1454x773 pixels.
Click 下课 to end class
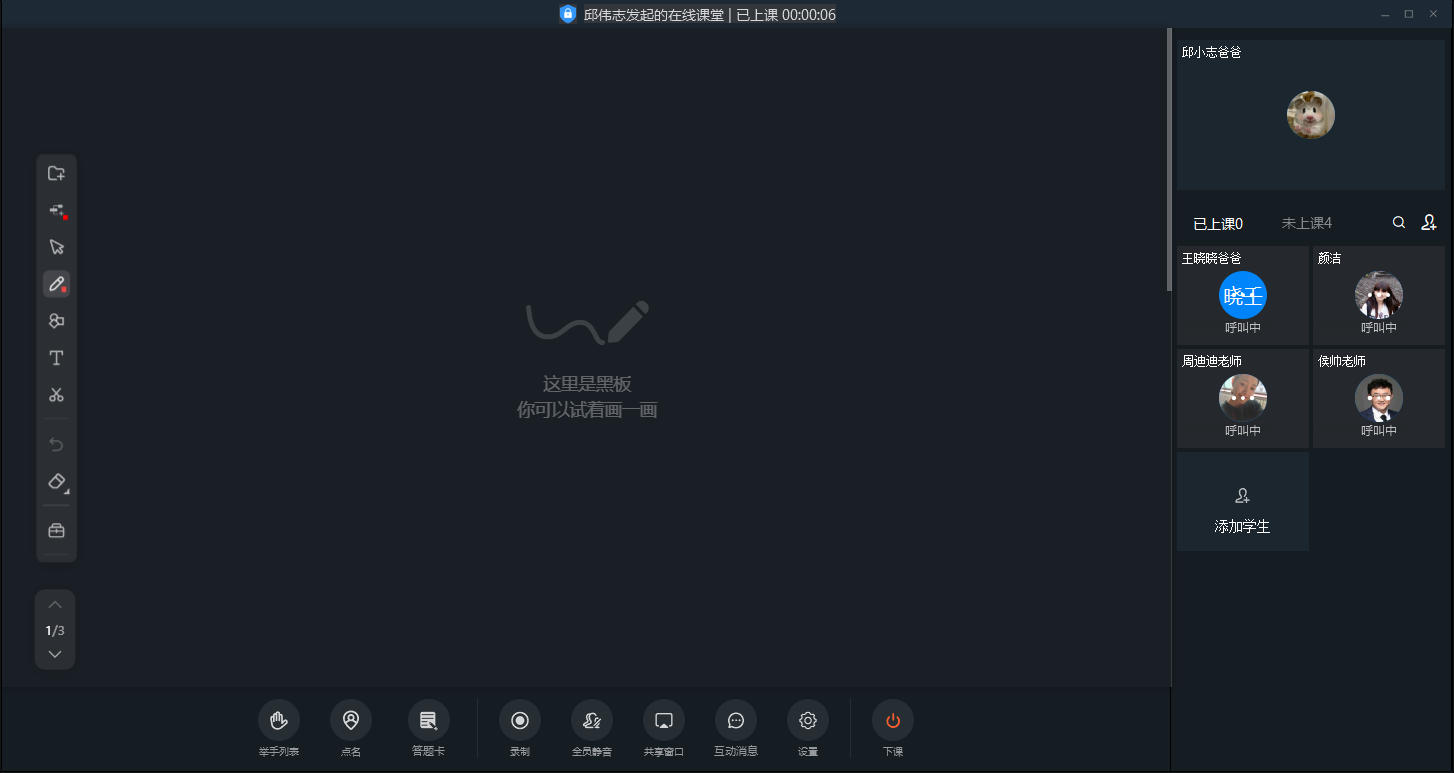[892, 720]
